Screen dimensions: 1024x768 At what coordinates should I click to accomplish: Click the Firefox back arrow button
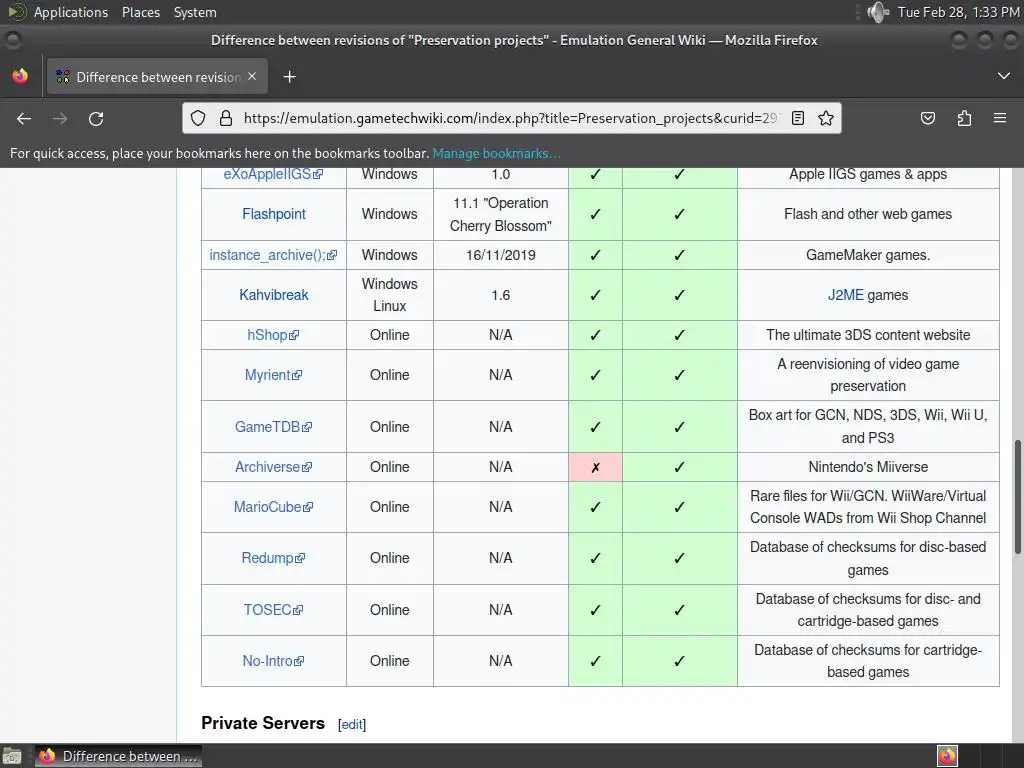point(24,118)
